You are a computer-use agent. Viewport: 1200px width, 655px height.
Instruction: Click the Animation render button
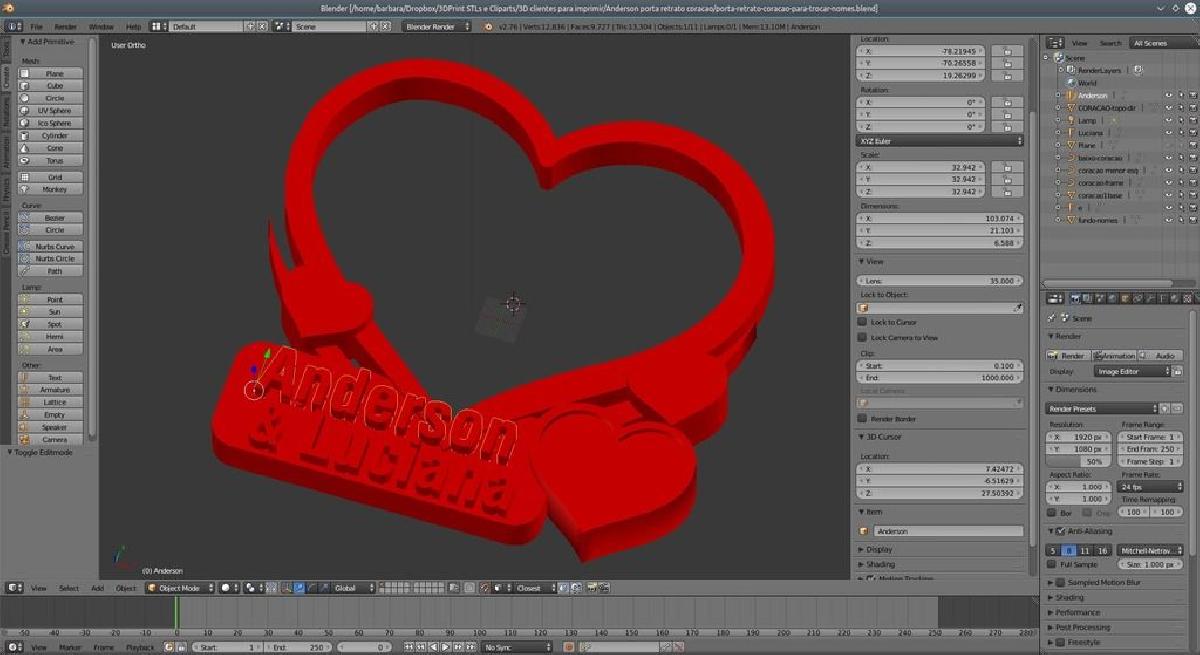1114,355
